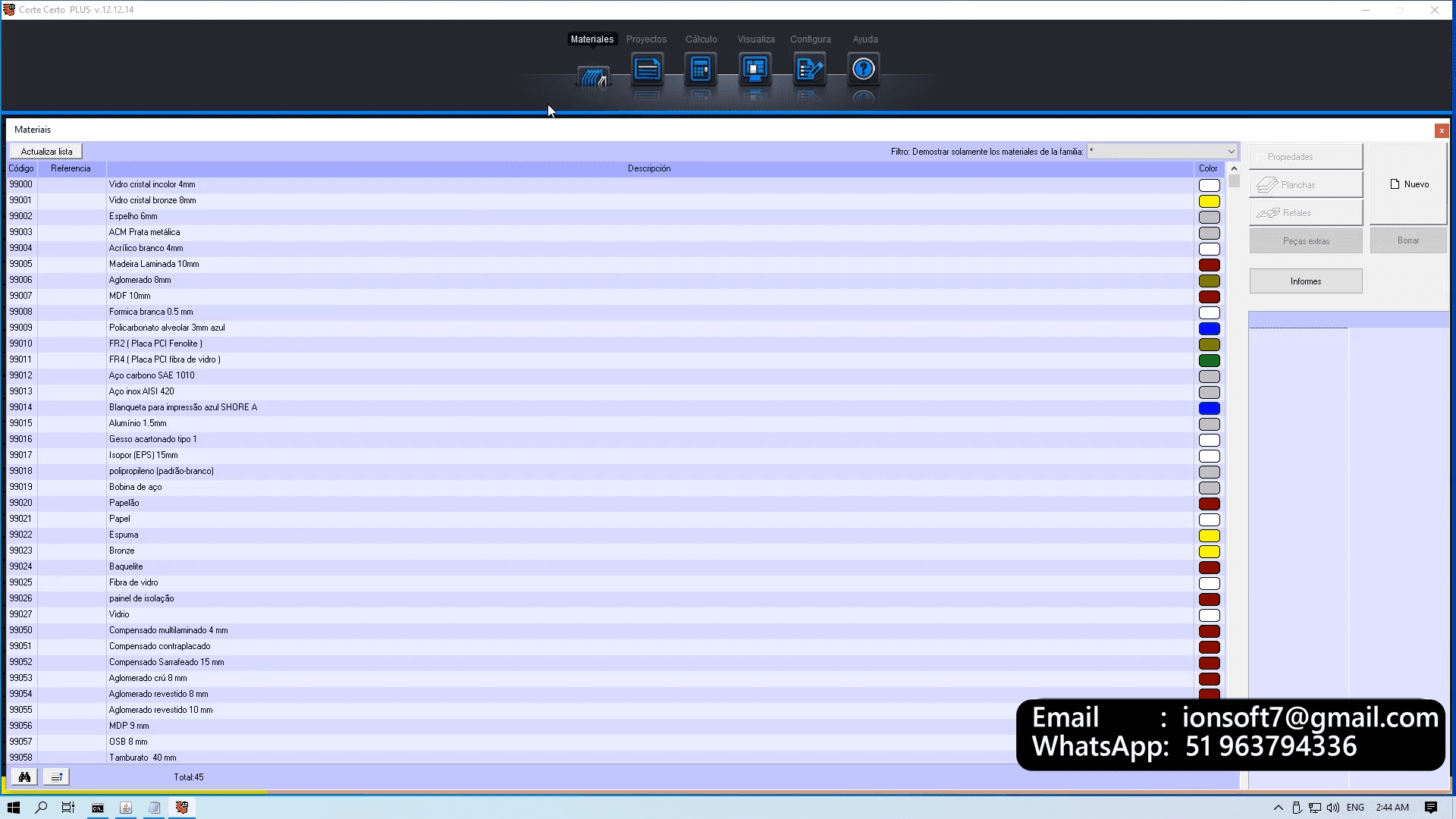
Task: Open the Configura settings icon
Action: click(x=809, y=70)
